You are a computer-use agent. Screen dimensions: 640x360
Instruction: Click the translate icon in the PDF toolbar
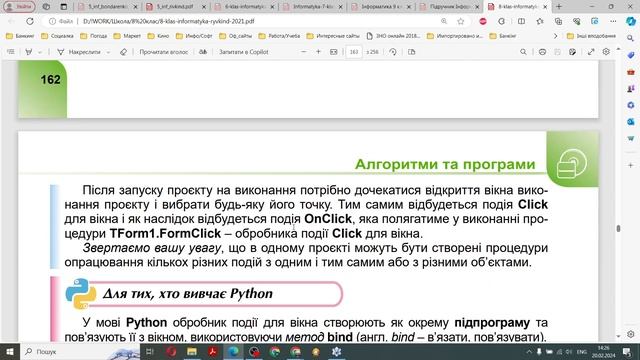203,52
